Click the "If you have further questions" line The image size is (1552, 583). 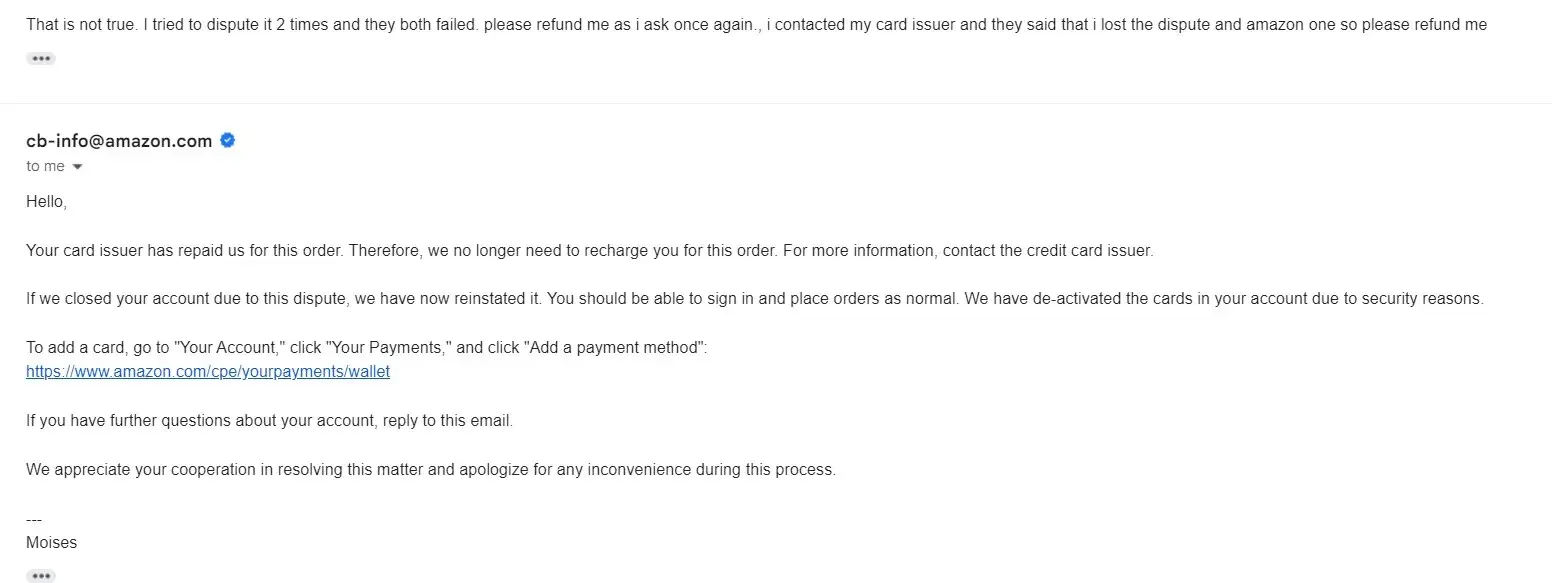[269, 421]
